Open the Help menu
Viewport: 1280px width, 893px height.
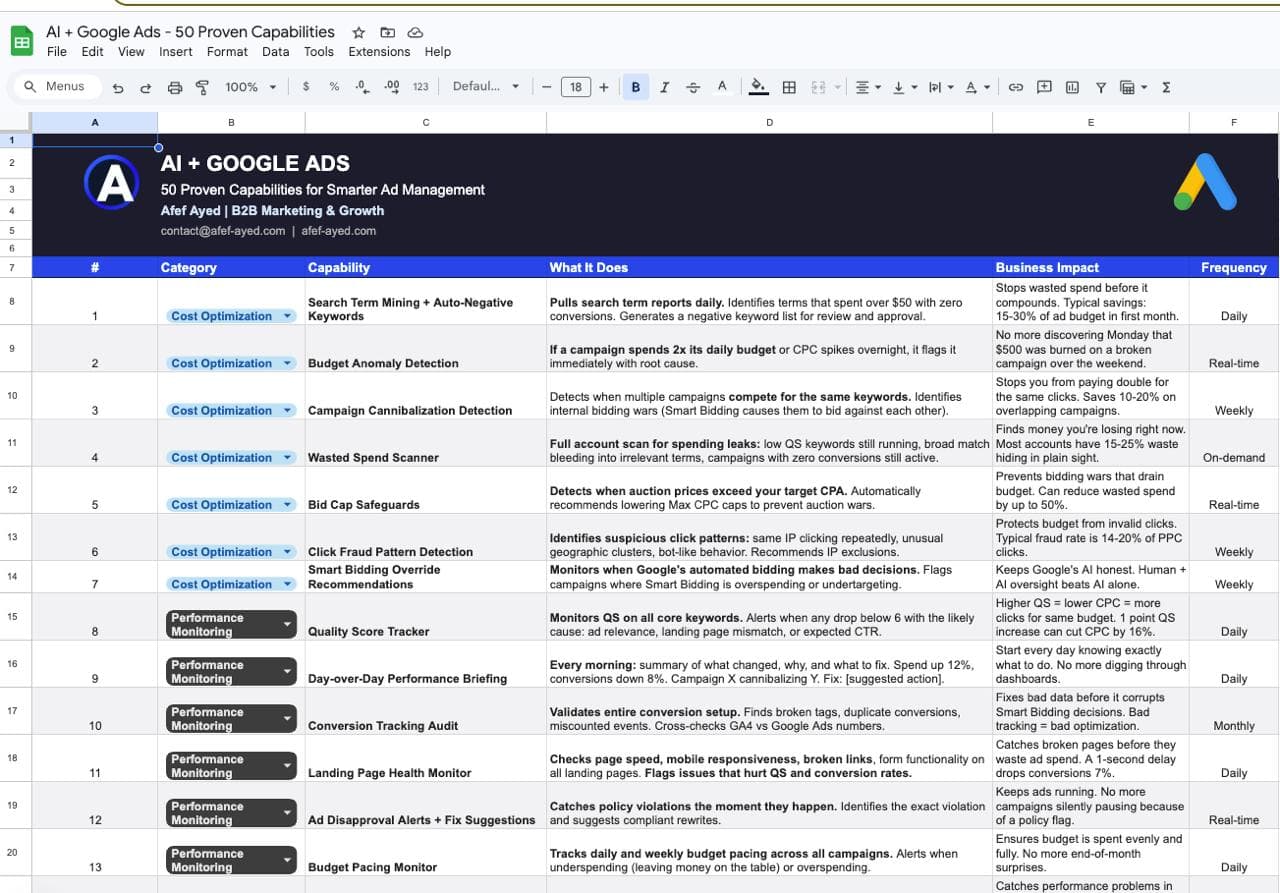tap(437, 52)
